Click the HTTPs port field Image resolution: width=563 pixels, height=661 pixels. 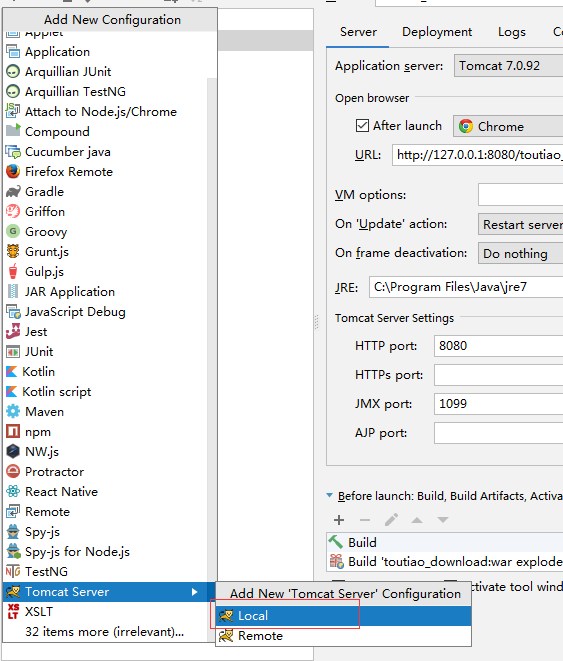[499, 375]
